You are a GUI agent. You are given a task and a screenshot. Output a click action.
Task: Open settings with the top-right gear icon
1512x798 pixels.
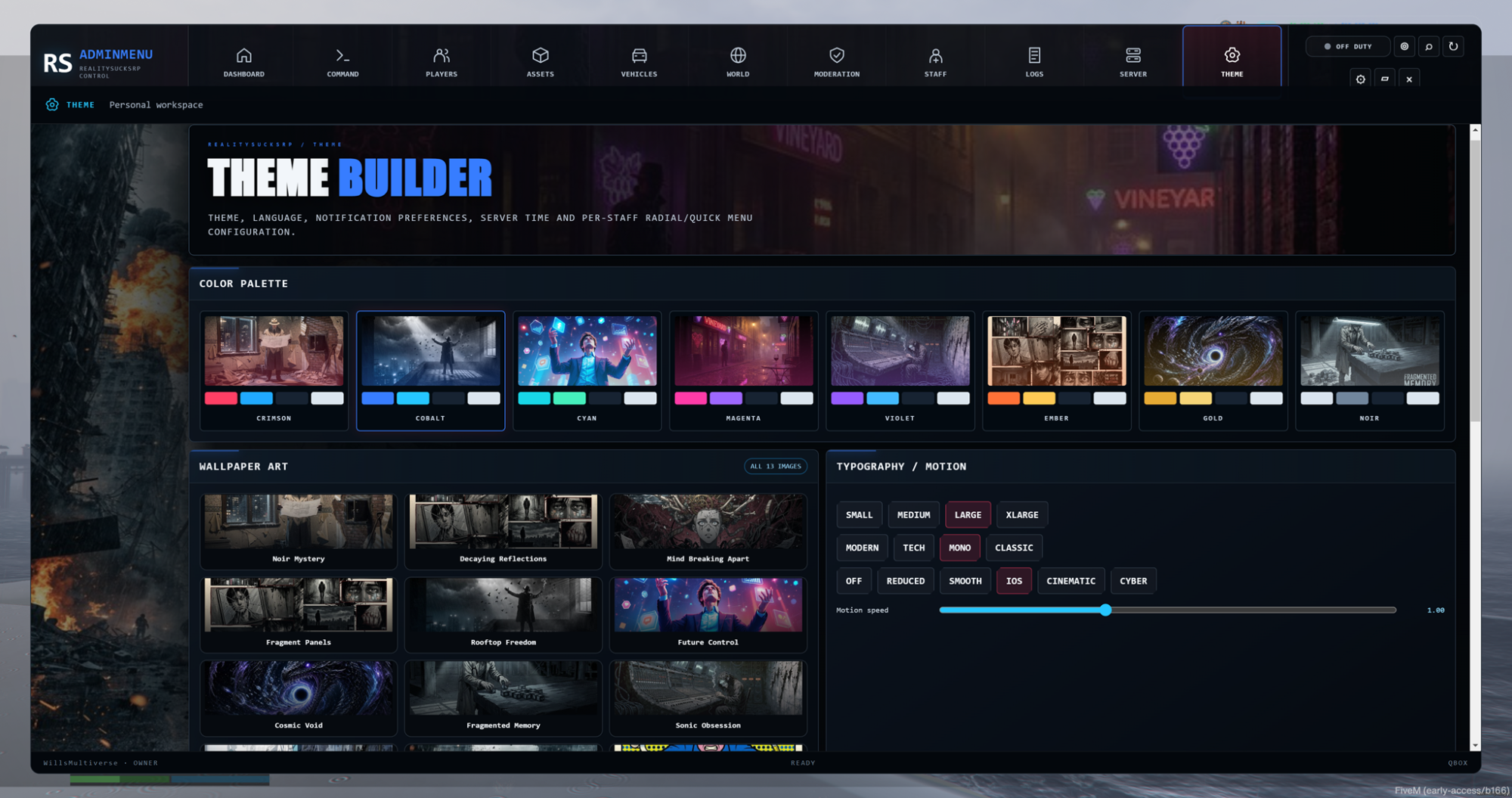click(x=1360, y=79)
